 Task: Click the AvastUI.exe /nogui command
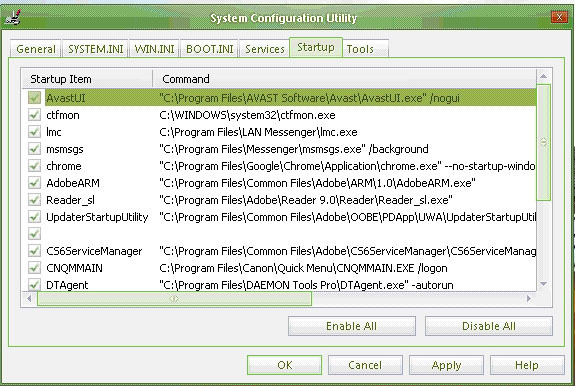pos(309,98)
